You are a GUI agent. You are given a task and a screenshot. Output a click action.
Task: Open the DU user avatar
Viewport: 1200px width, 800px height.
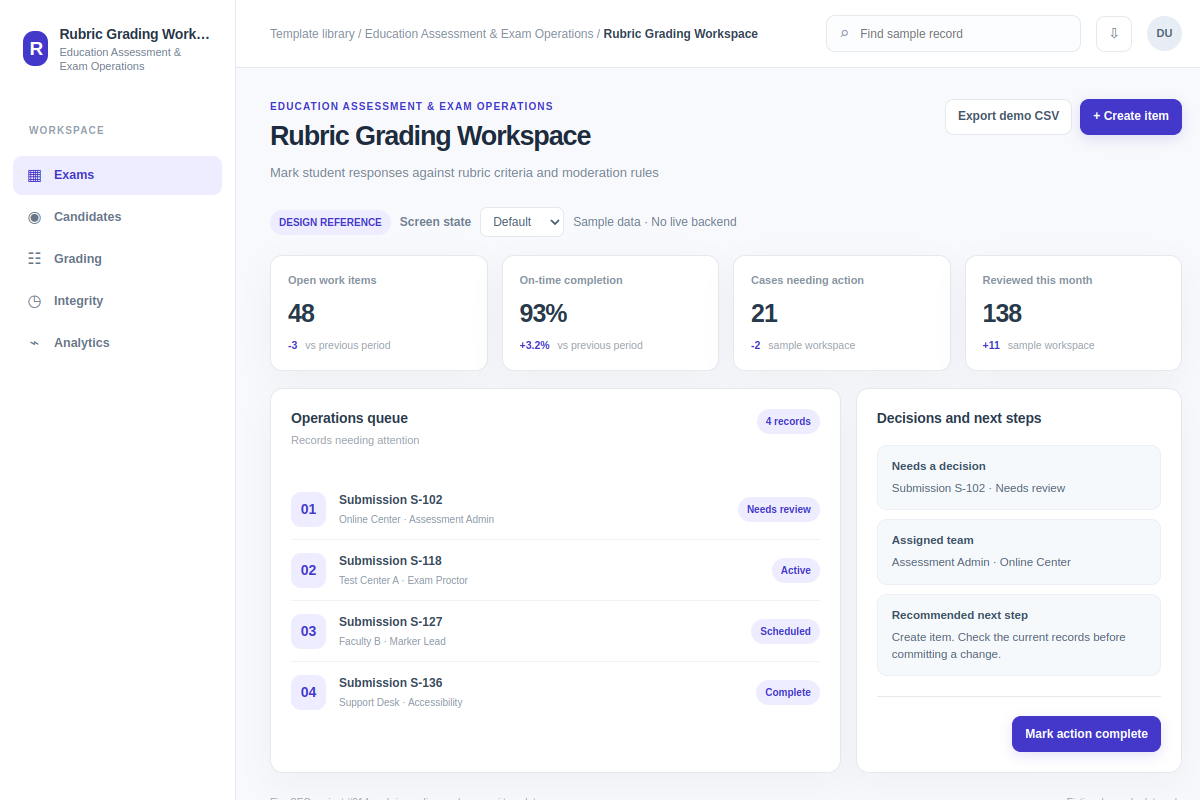click(x=1164, y=33)
